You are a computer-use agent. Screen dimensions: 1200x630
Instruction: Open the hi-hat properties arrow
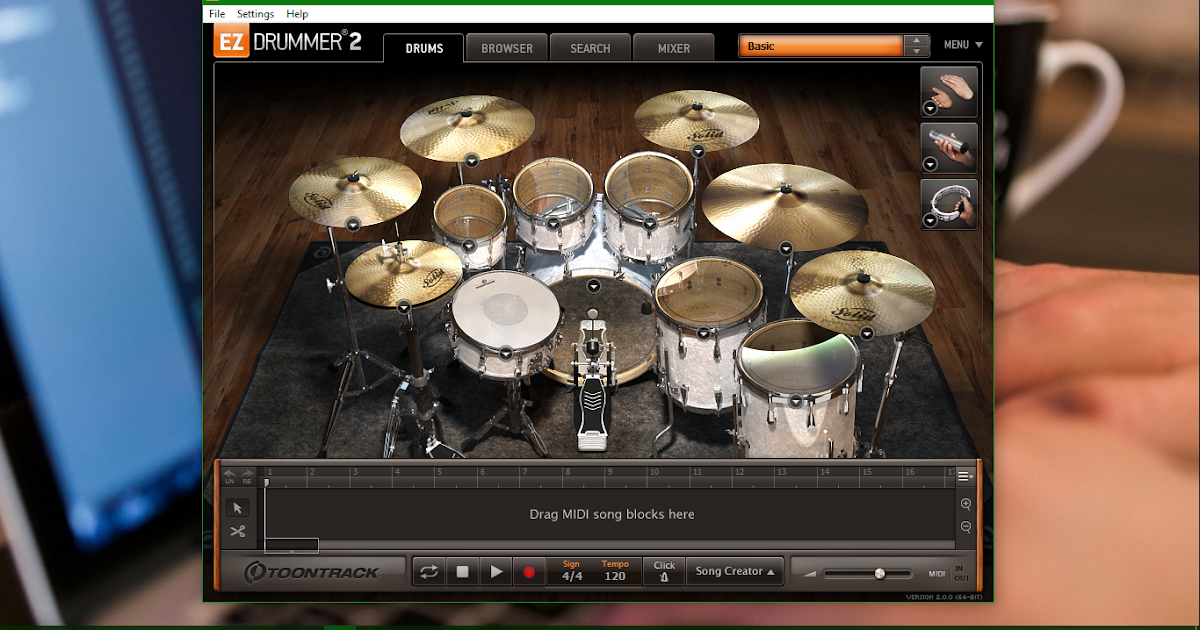tap(403, 307)
